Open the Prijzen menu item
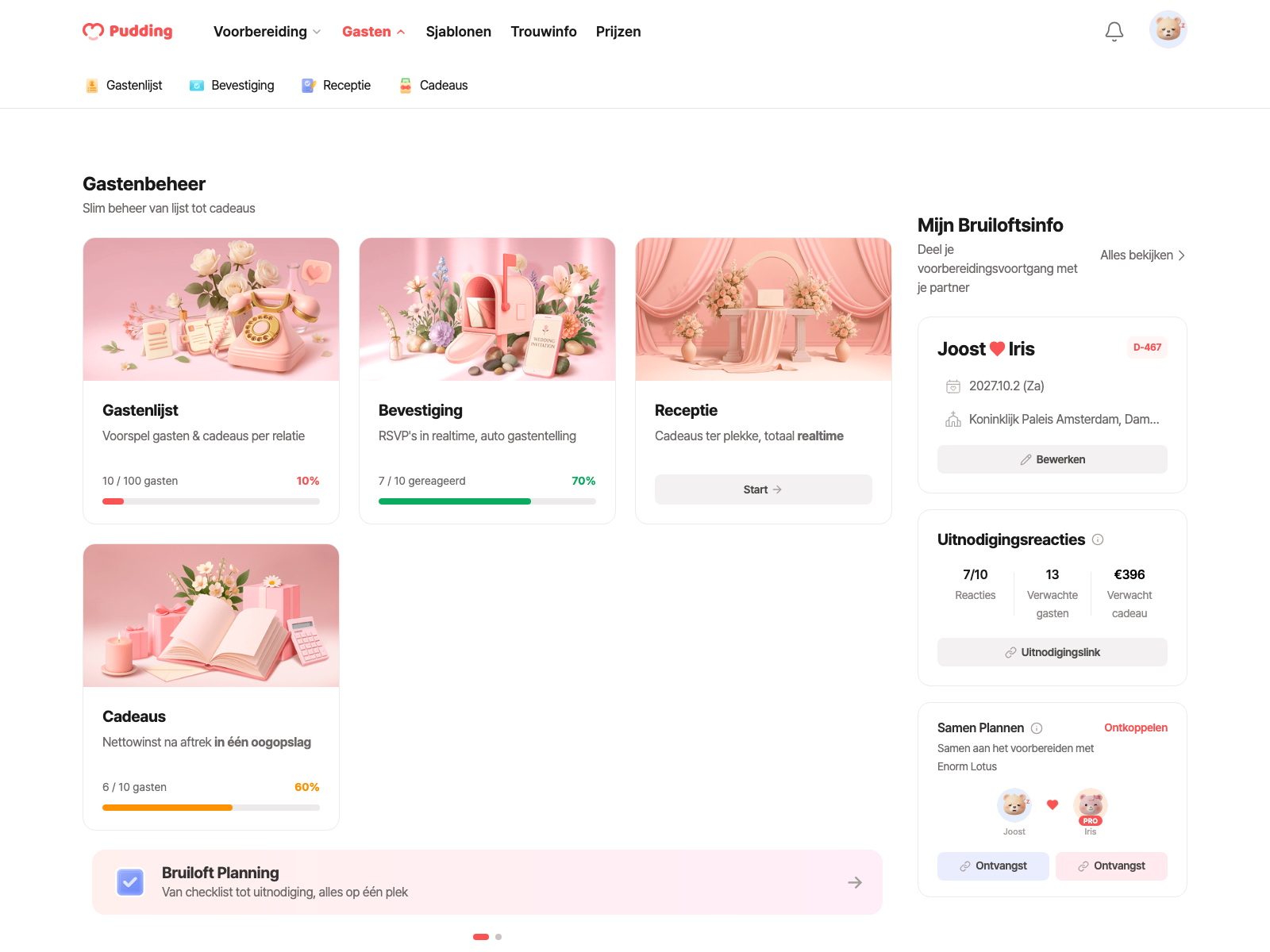Viewport: 1270px width, 952px height. pyautogui.click(x=618, y=32)
